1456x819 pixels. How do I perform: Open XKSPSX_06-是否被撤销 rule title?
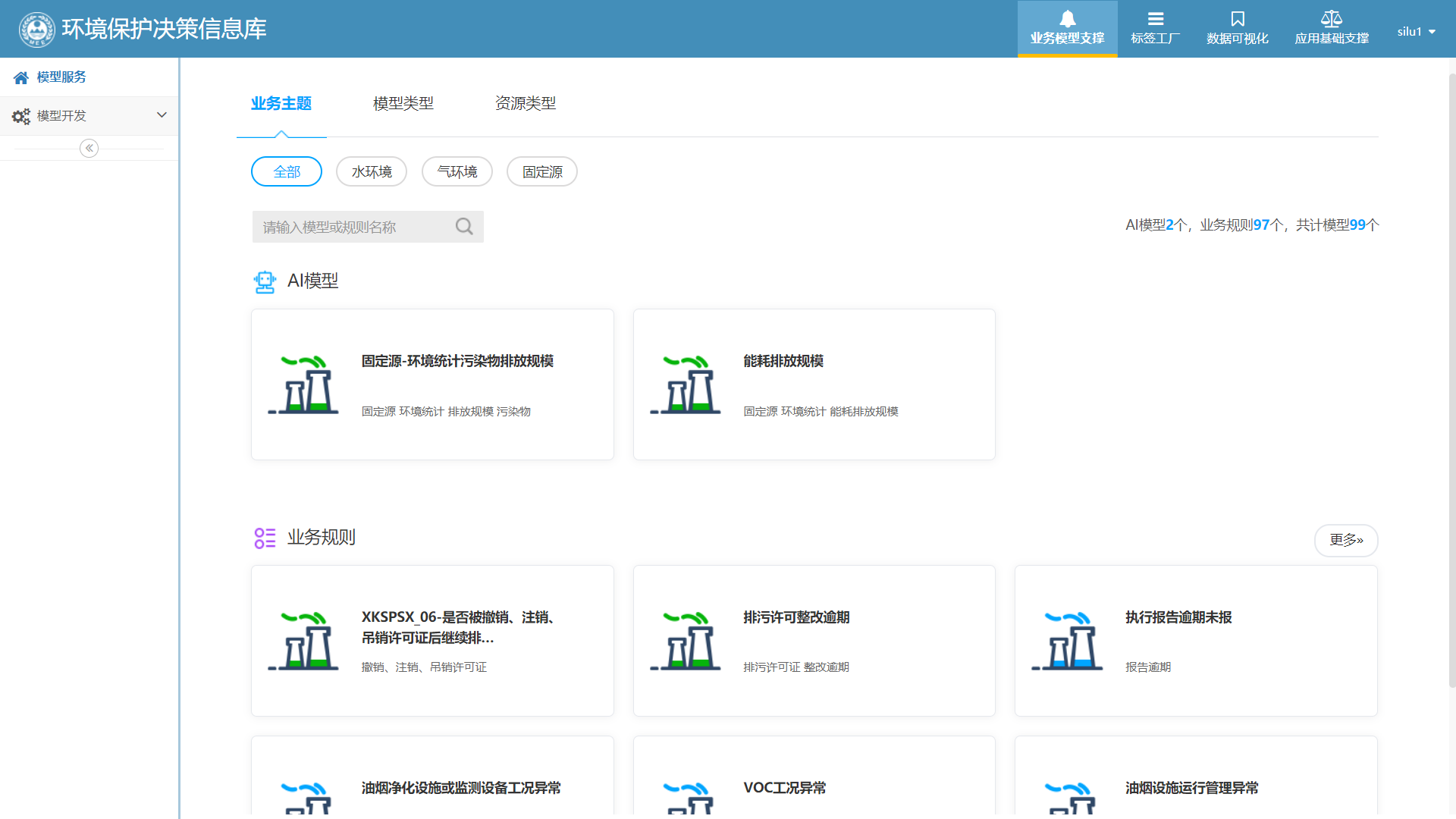(x=458, y=627)
